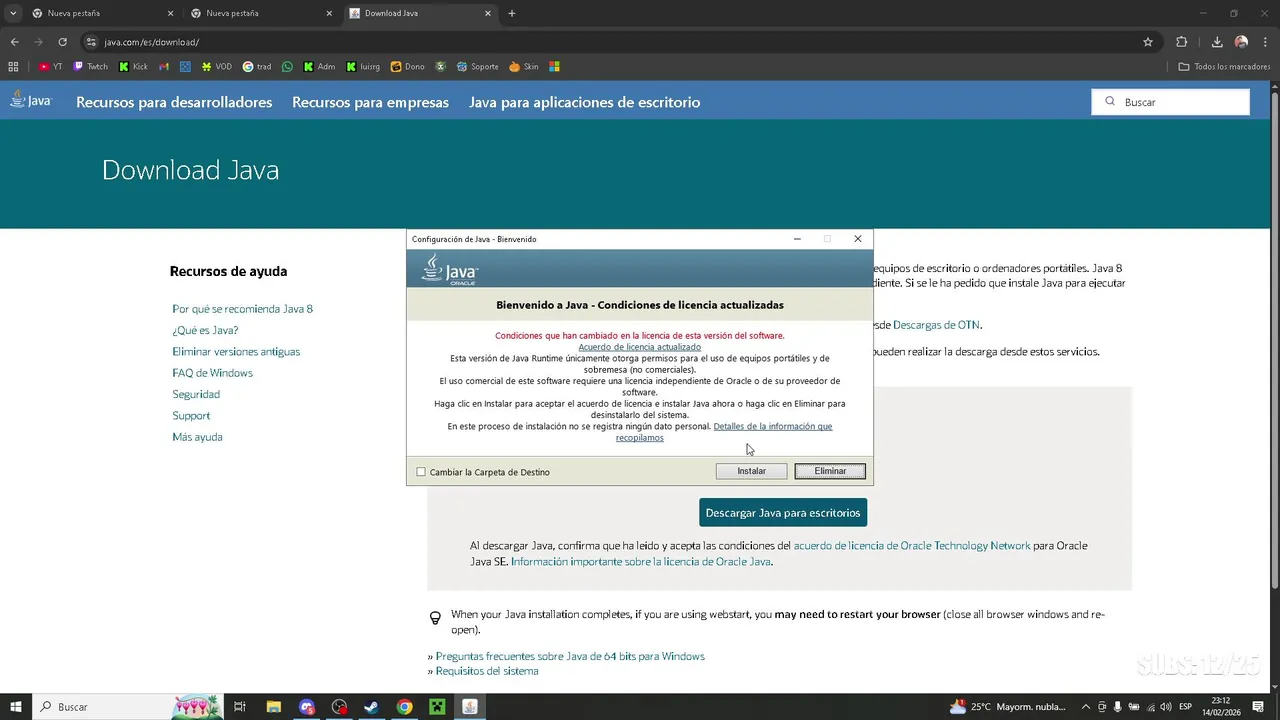The image size is (1280, 720).
Task: Open a new browser tab with plus icon
Action: point(512,14)
